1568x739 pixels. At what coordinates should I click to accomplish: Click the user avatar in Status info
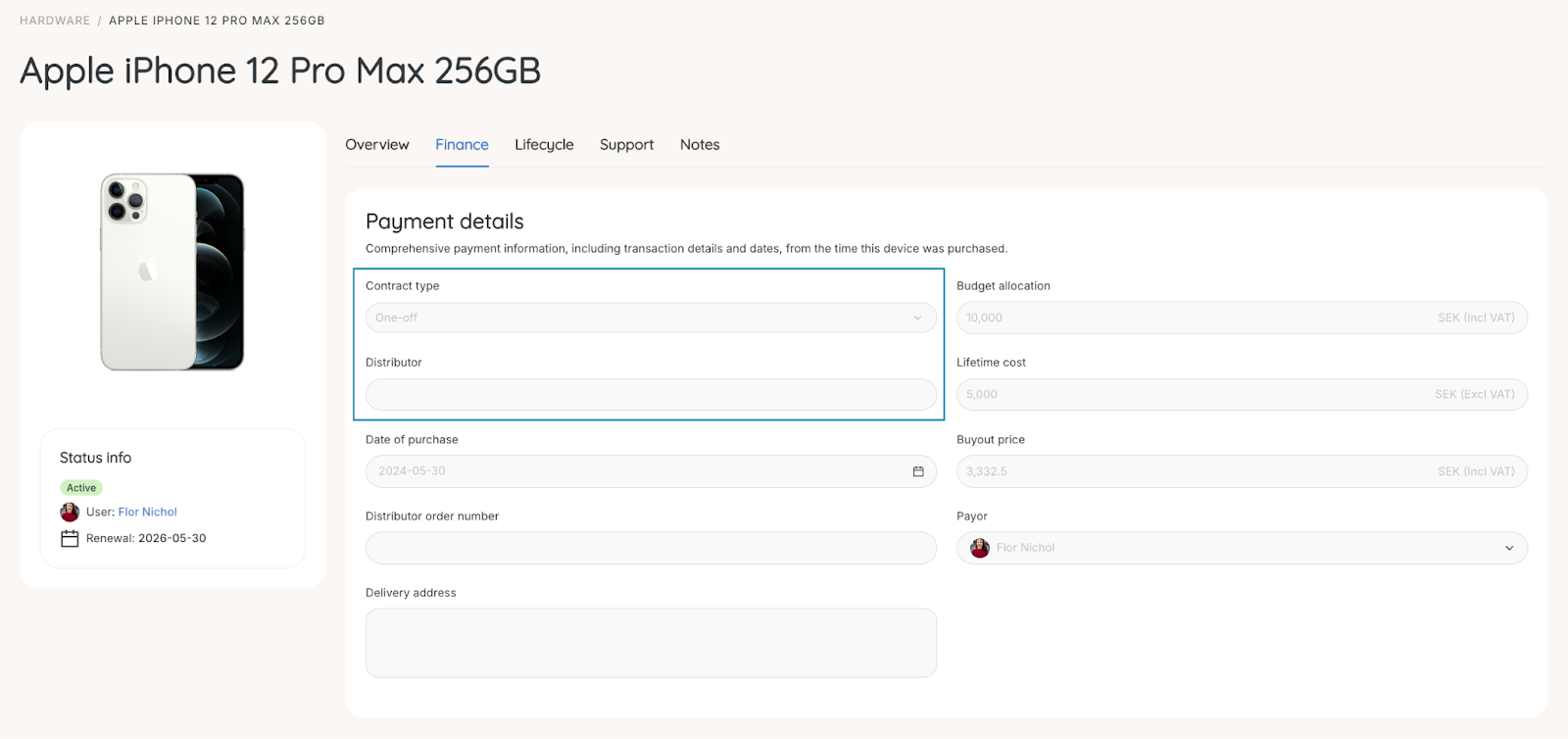70,512
